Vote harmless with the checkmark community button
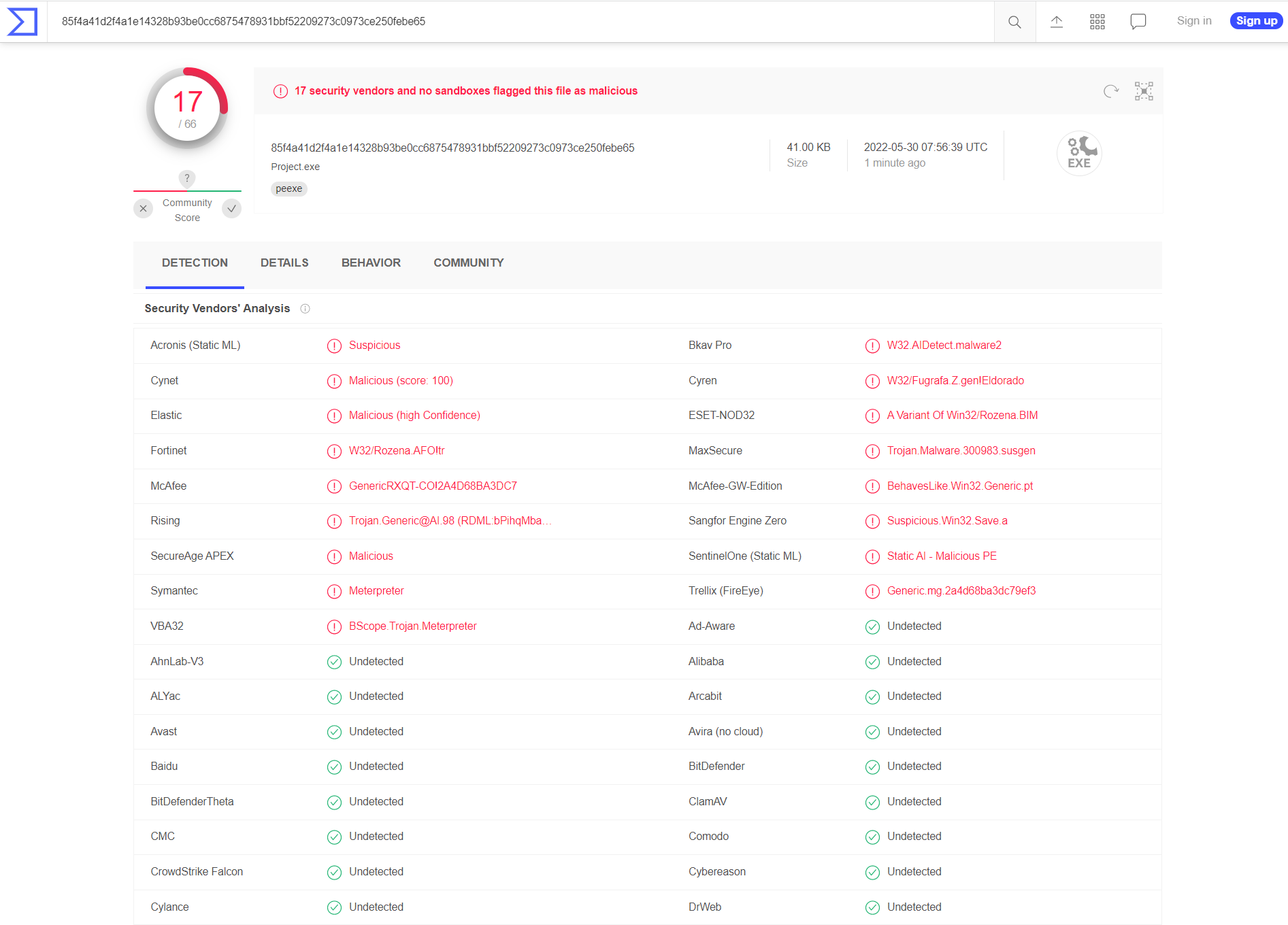1288x925 pixels. tap(232, 209)
